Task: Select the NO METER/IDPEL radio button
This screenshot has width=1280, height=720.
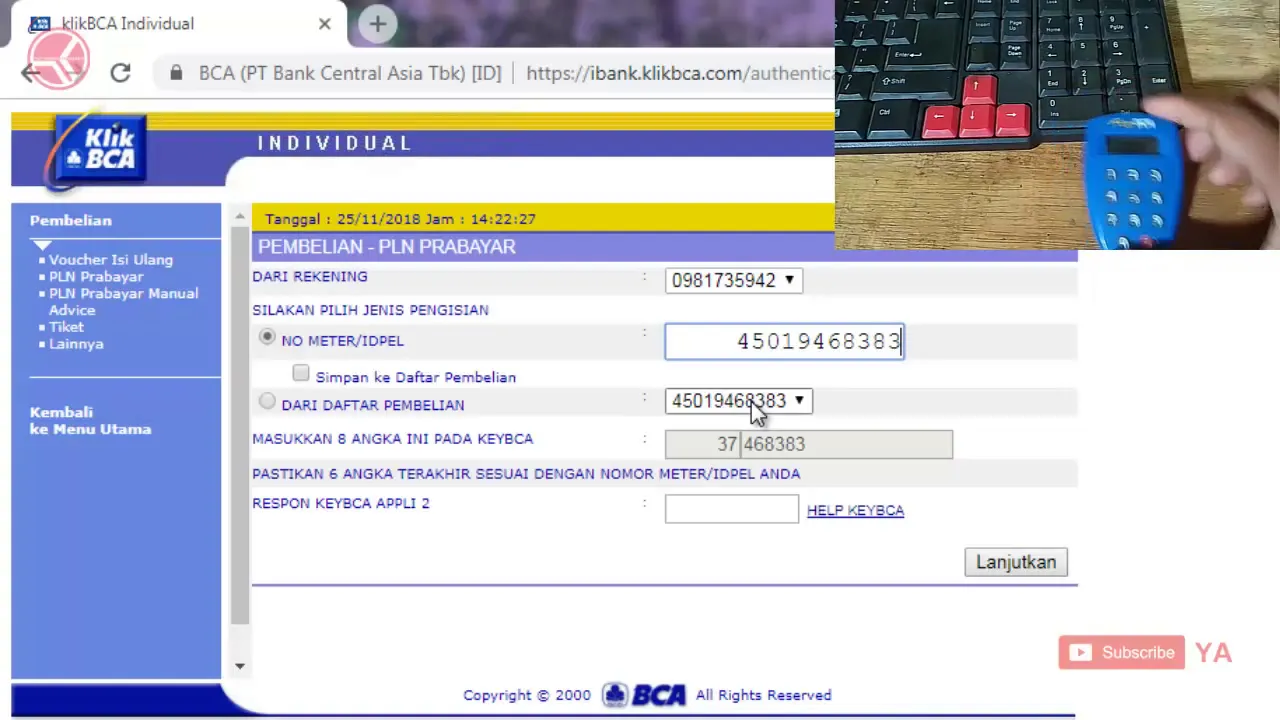Action: coord(267,338)
